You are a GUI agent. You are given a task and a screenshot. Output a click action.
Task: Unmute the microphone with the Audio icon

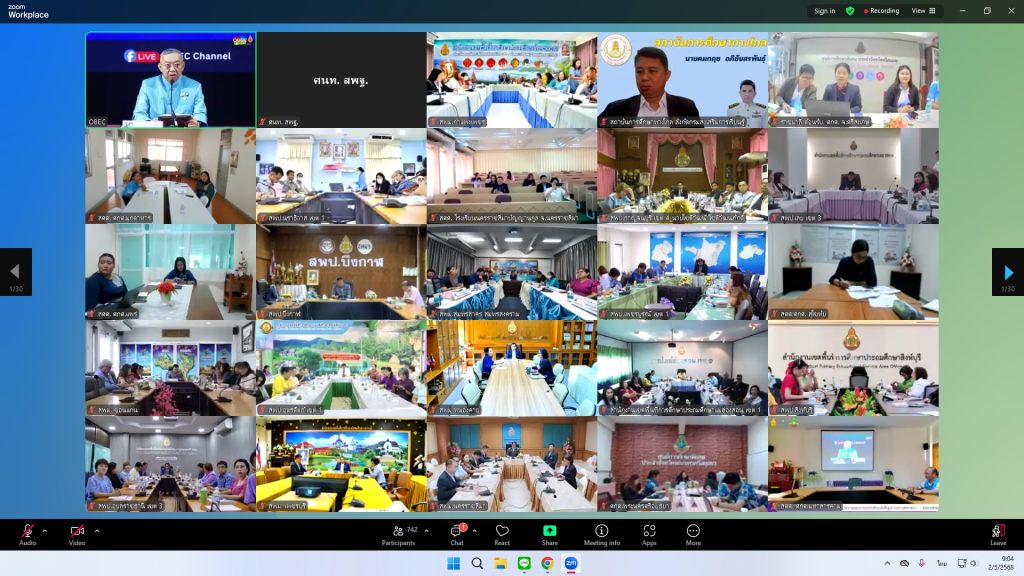(x=27, y=534)
